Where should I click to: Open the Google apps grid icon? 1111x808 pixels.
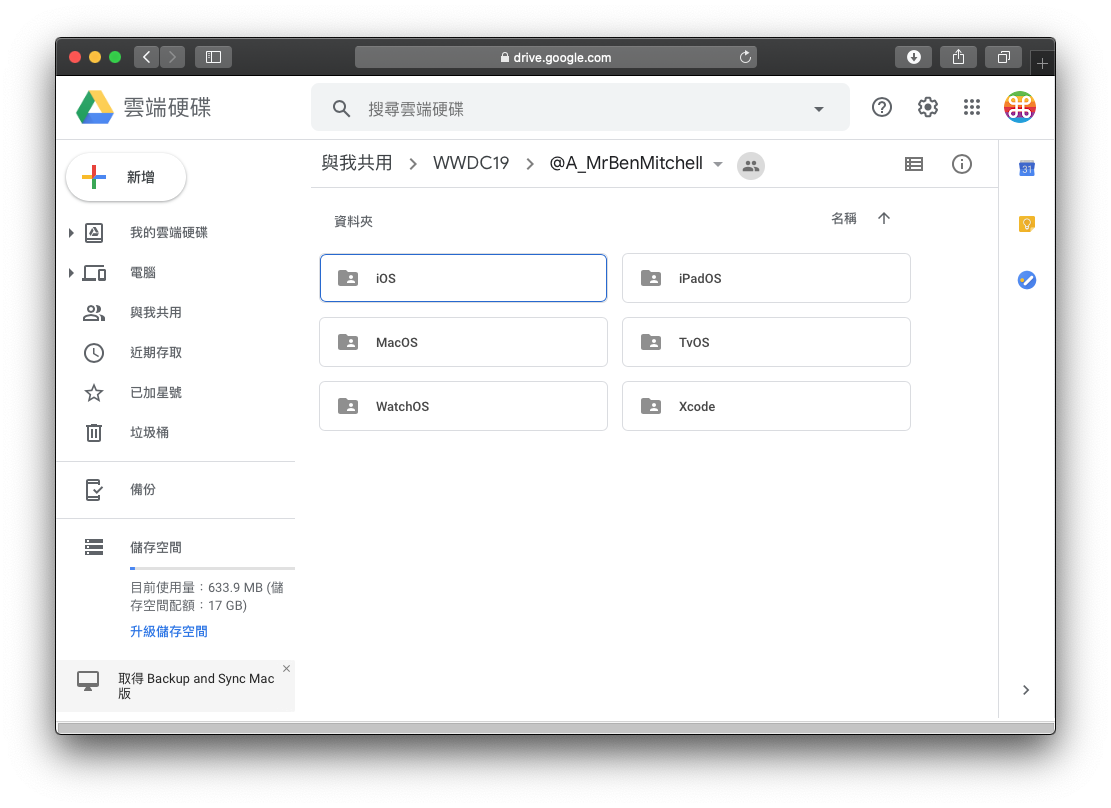[x=972, y=108]
